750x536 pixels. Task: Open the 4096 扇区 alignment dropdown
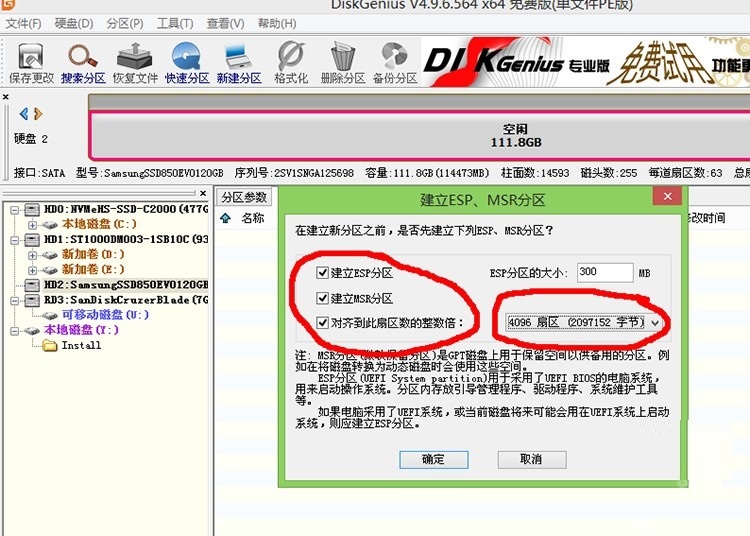click(584, 323)
